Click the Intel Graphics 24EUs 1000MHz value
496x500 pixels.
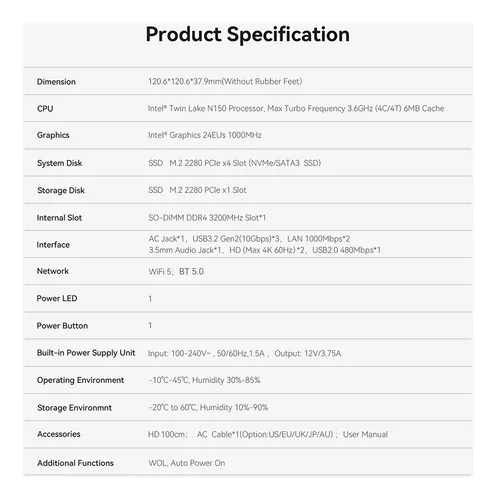[205, 135]
